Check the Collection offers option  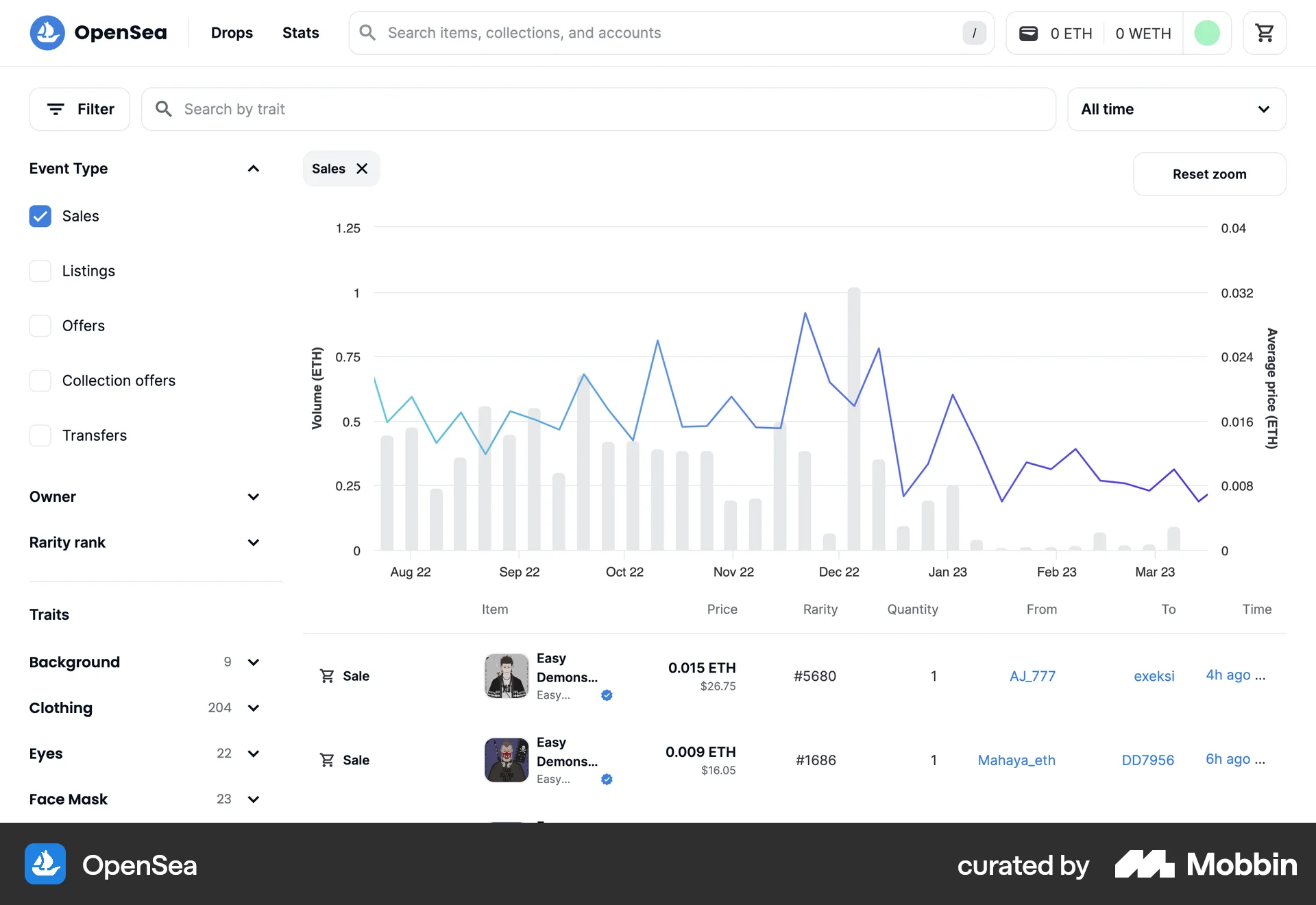coord(40,381)
